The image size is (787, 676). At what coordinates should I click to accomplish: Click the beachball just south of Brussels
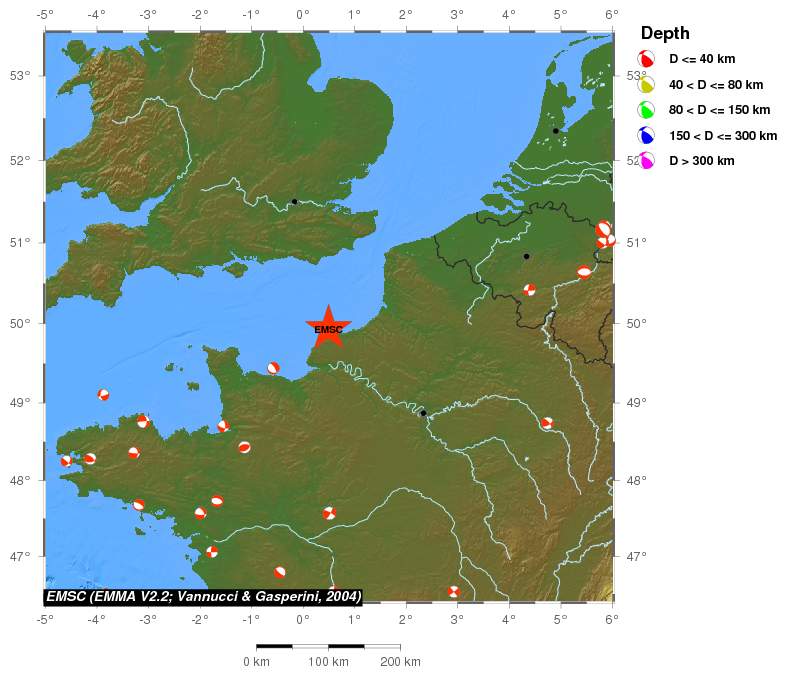(530, 290)
